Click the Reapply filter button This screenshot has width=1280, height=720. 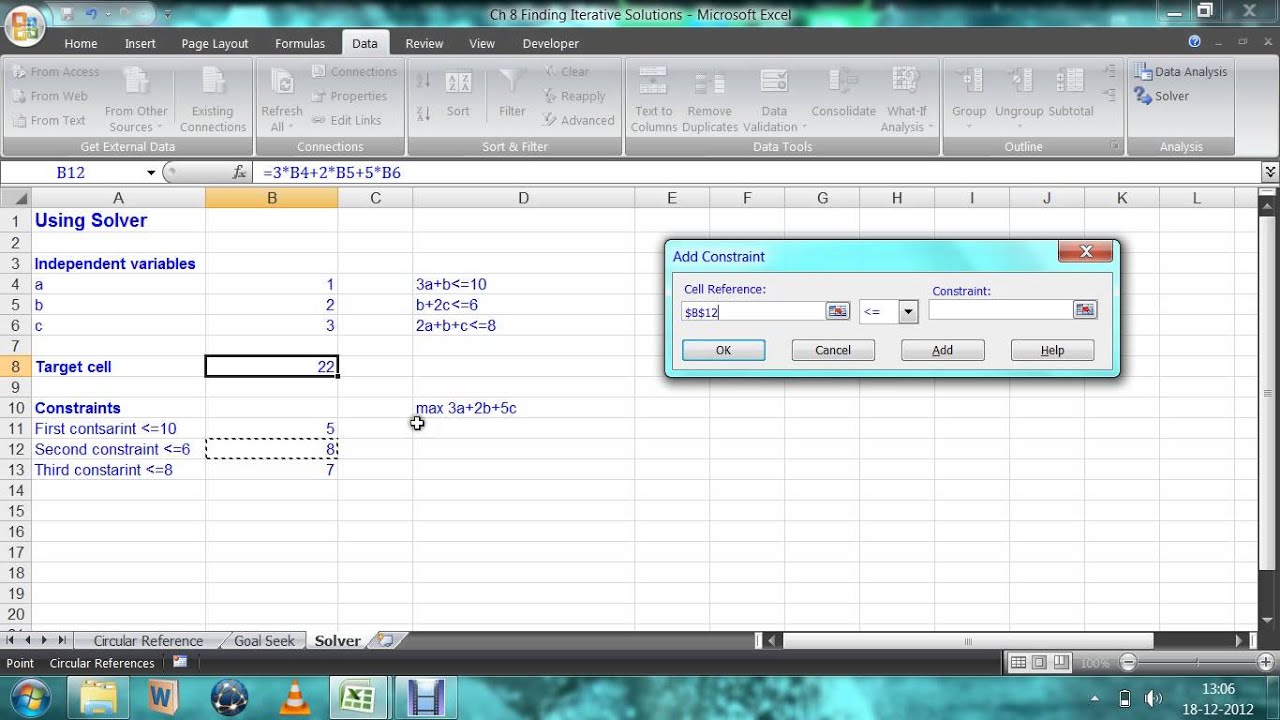tap(575, 96)
